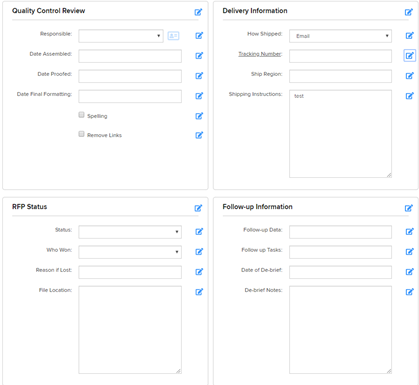419x385 pixels.
Task: Click the Follow-up Information heading
Action: tap(258, 207)
